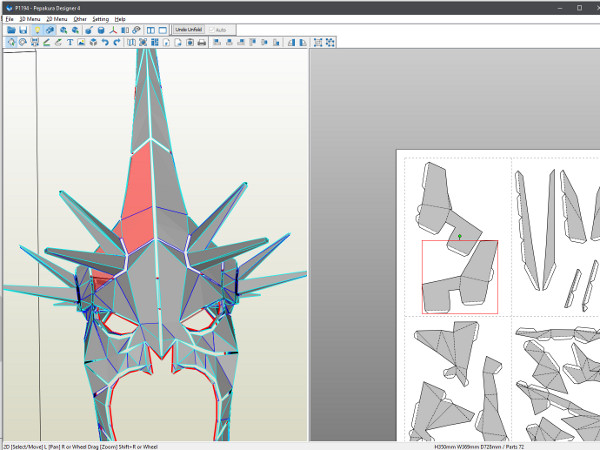Switch to single-pane view layout
Image resolution: width=600 pixels, height=450 pixels.
(x=163, y=30)
